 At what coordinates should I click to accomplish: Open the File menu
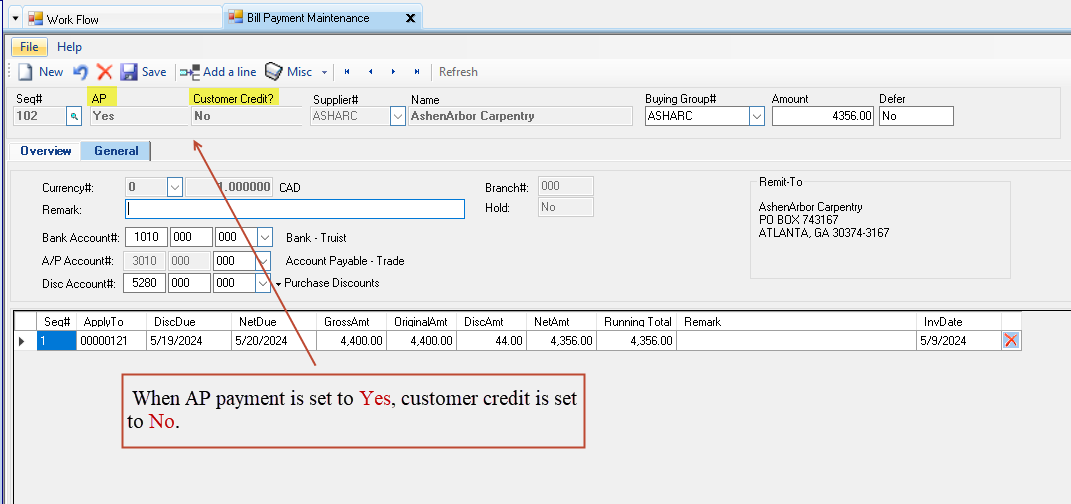click(29, 47)
